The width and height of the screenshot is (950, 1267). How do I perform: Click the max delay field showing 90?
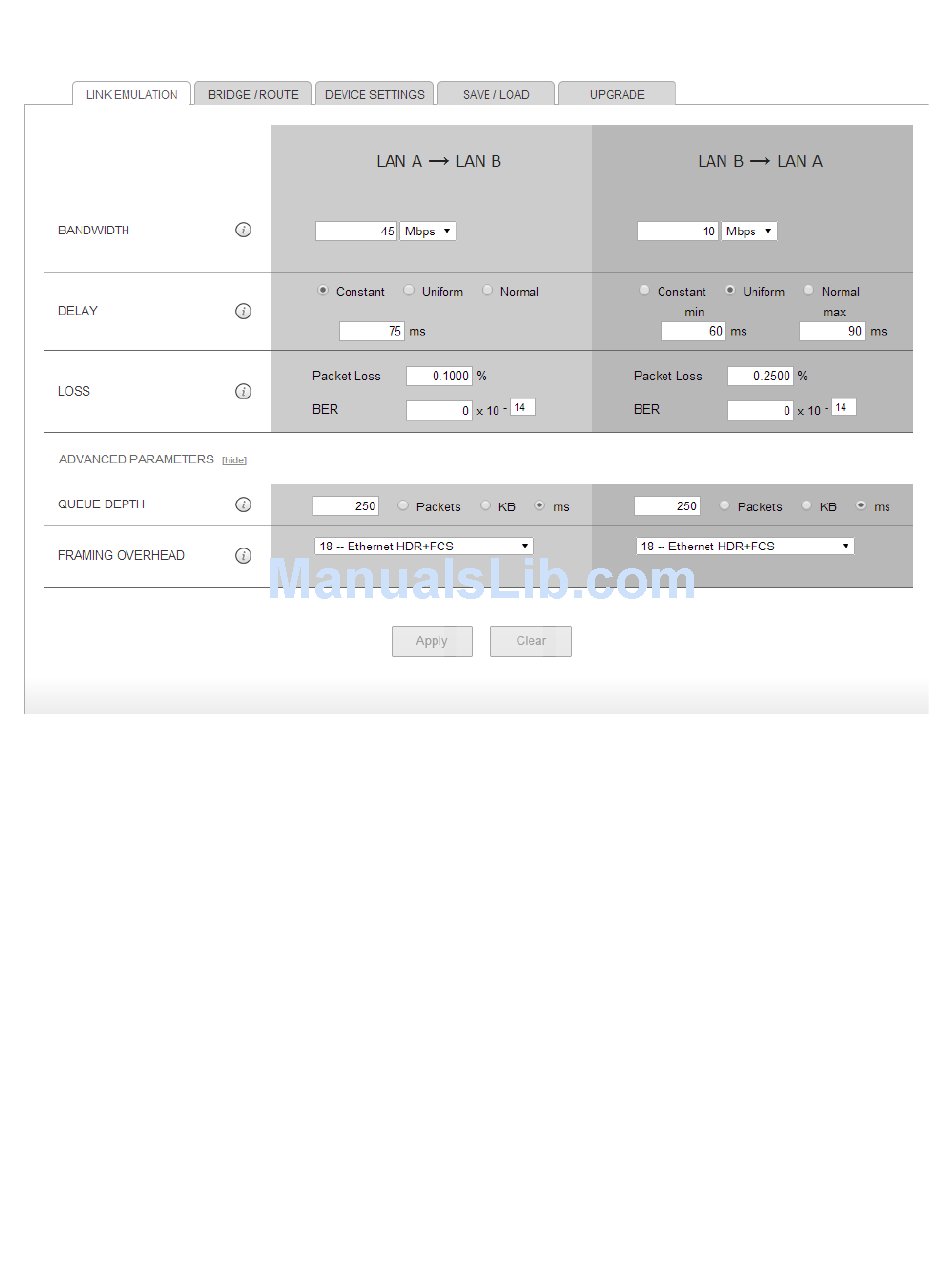click(832, 331)
